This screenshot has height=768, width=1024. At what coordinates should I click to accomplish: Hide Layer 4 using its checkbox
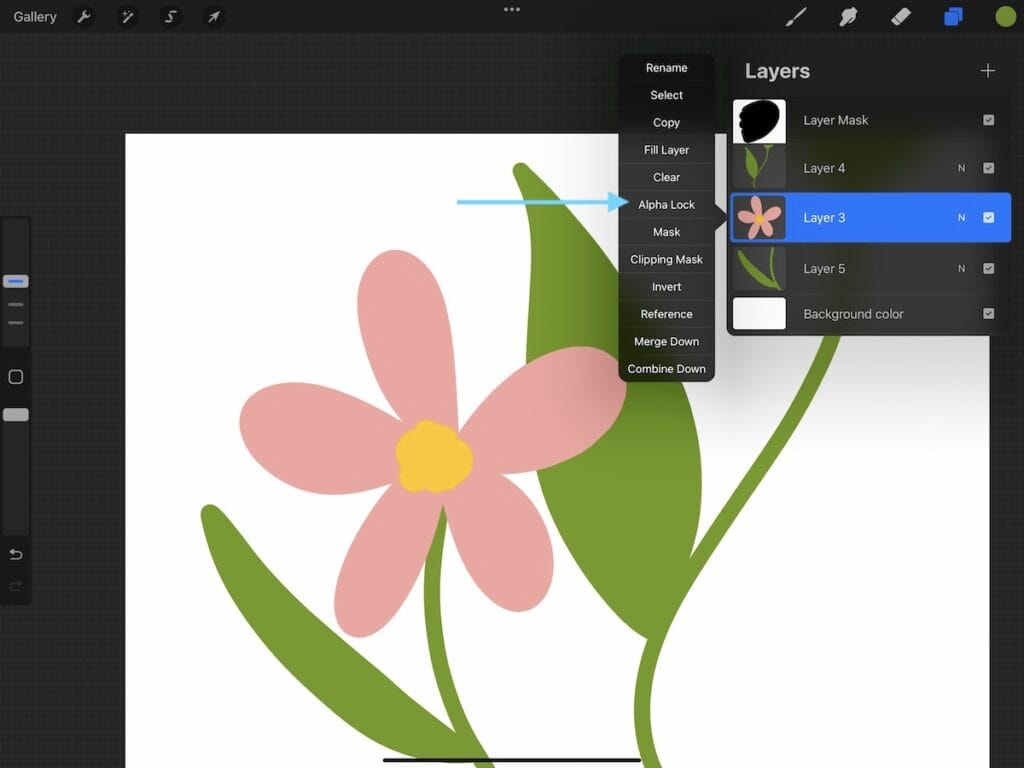click(x=989, y=168)
